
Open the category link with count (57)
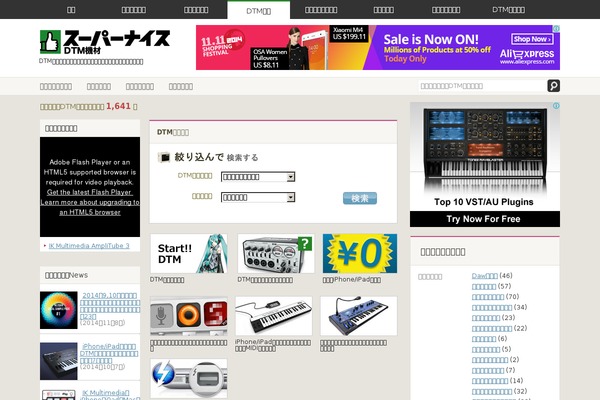[x=484, y=286]
